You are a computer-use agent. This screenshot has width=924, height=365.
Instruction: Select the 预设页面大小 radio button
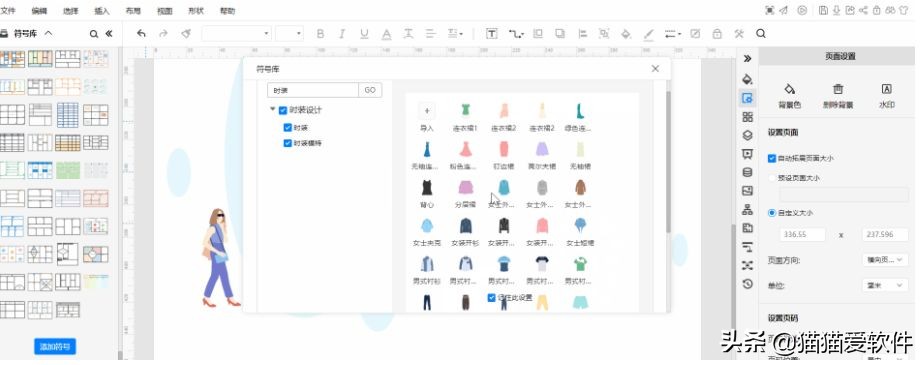(771, 177)
